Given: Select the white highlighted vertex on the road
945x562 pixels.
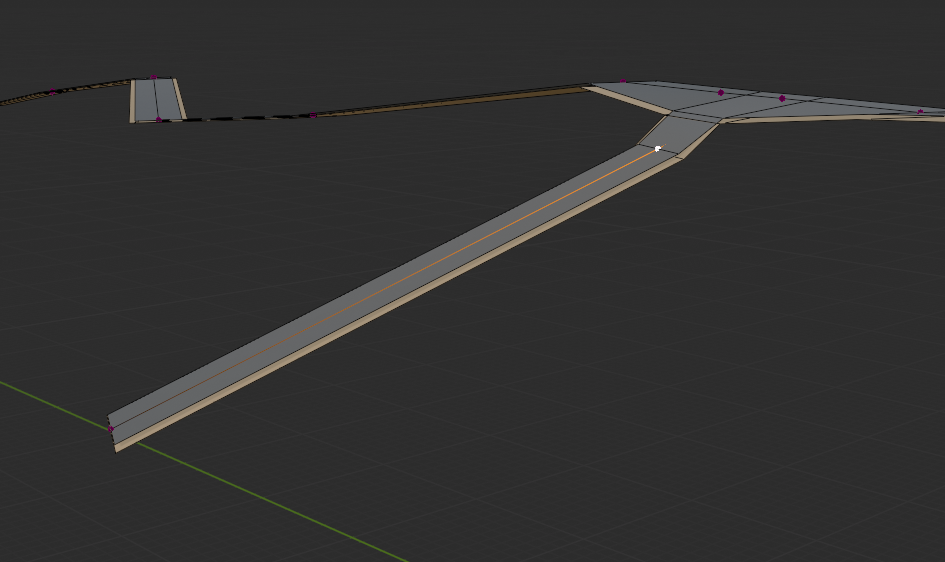Looking at the screenshot, I should tap(658, 148).
